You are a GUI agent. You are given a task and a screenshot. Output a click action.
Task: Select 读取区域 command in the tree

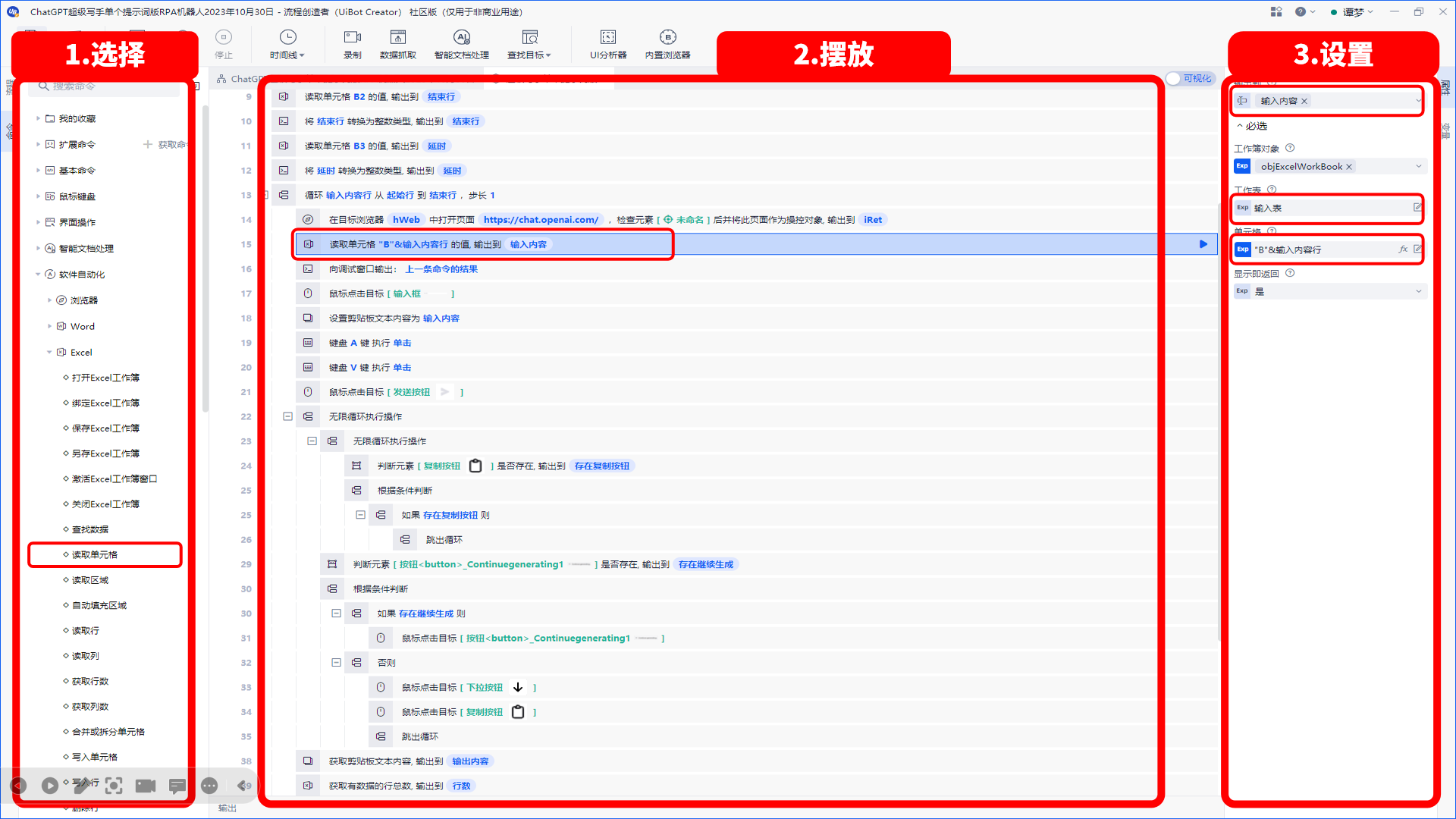[90, 580]
